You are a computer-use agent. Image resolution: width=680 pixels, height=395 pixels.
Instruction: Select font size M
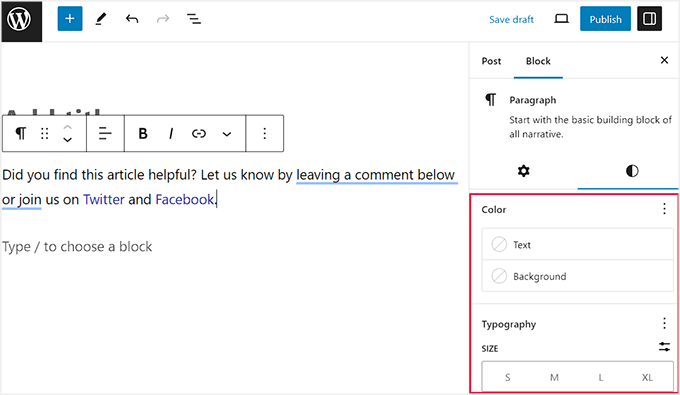click(554, 377)
